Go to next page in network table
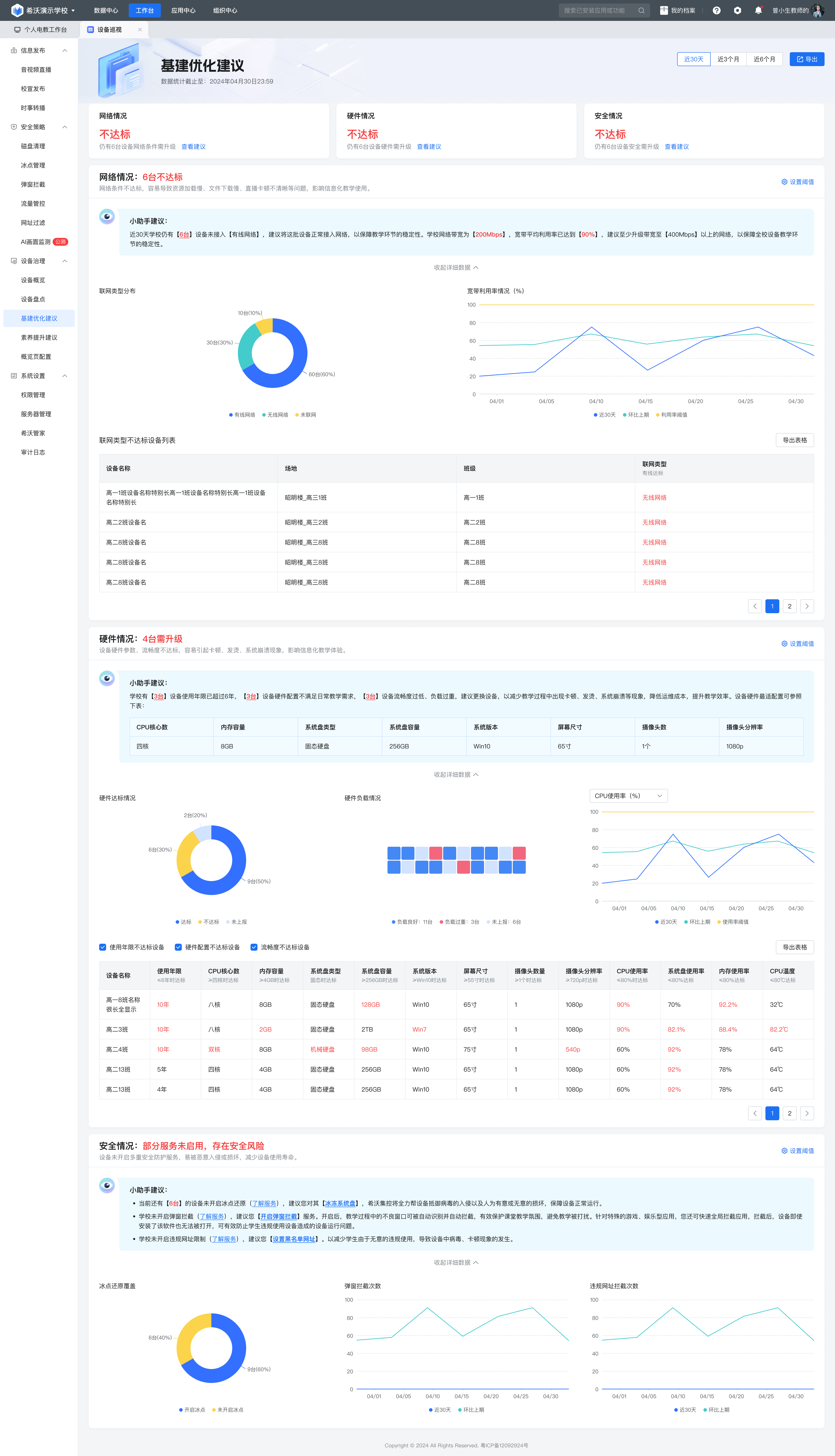The height and width of the screenshot is (1456, 835). tap(807, 606)
